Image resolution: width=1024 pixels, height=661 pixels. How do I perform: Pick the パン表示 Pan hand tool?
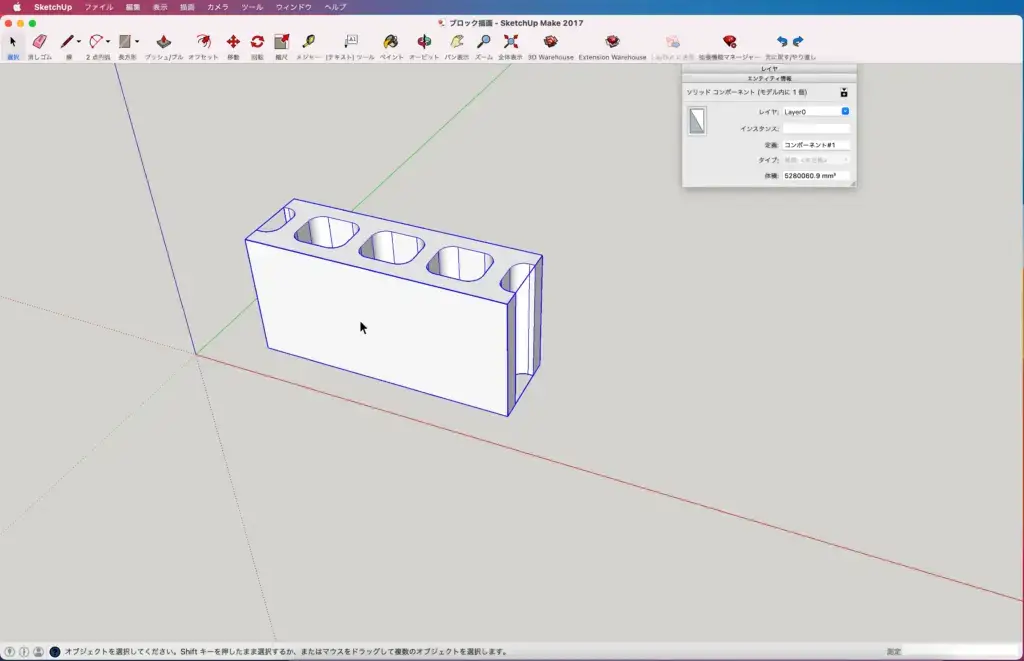[x=457, y=42]
